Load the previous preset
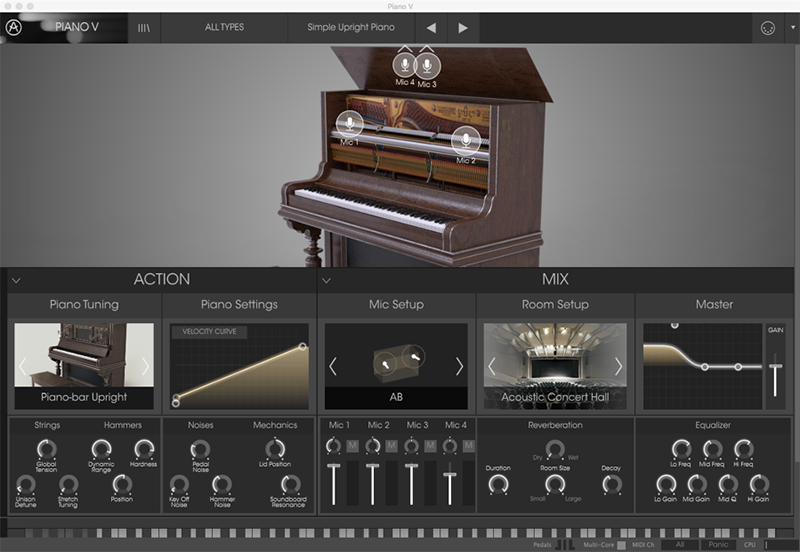The height and width of the screenshot is (552, 800). [431, 28]
